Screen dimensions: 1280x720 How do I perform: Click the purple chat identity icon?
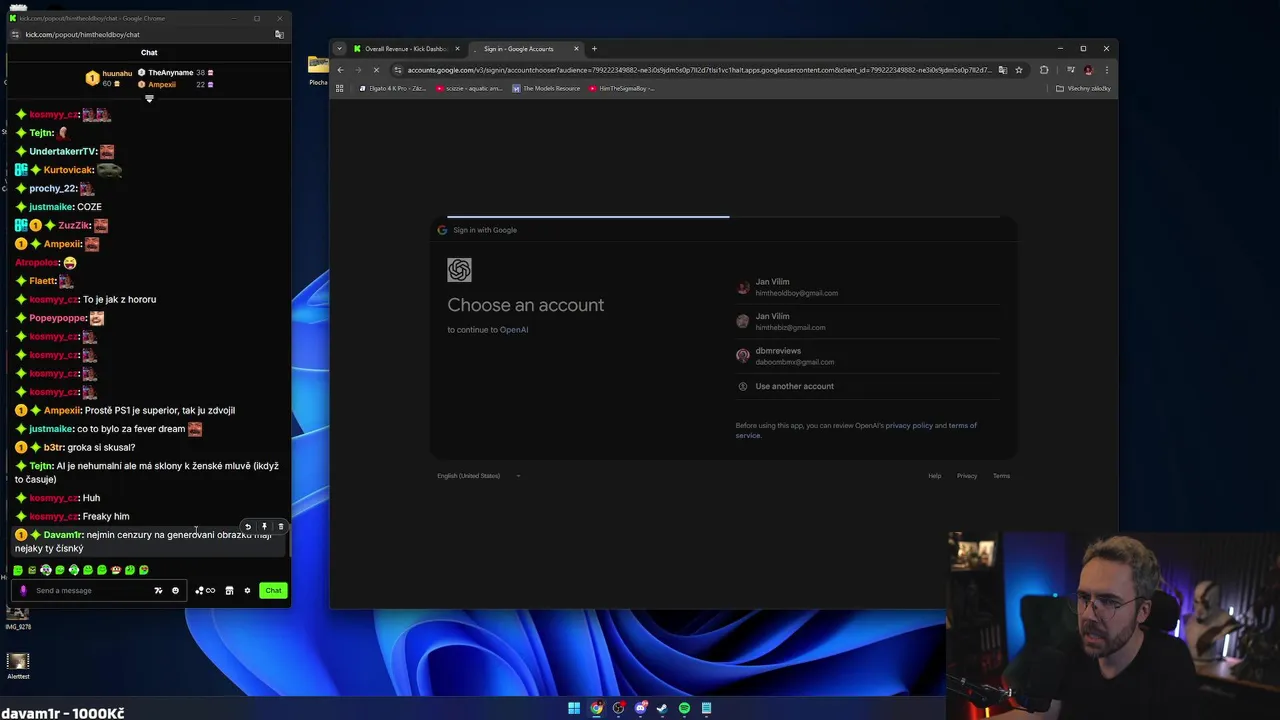pyautogui.click(x=24, y=591)
